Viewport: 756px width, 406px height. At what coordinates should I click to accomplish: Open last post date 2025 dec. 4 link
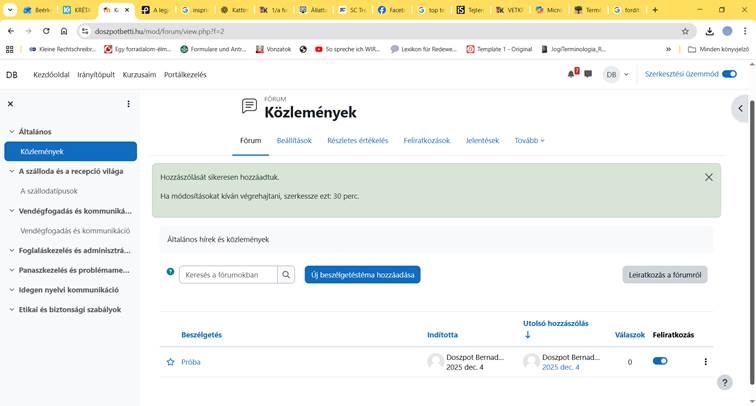pyautogui.click(x=561, y=367)
